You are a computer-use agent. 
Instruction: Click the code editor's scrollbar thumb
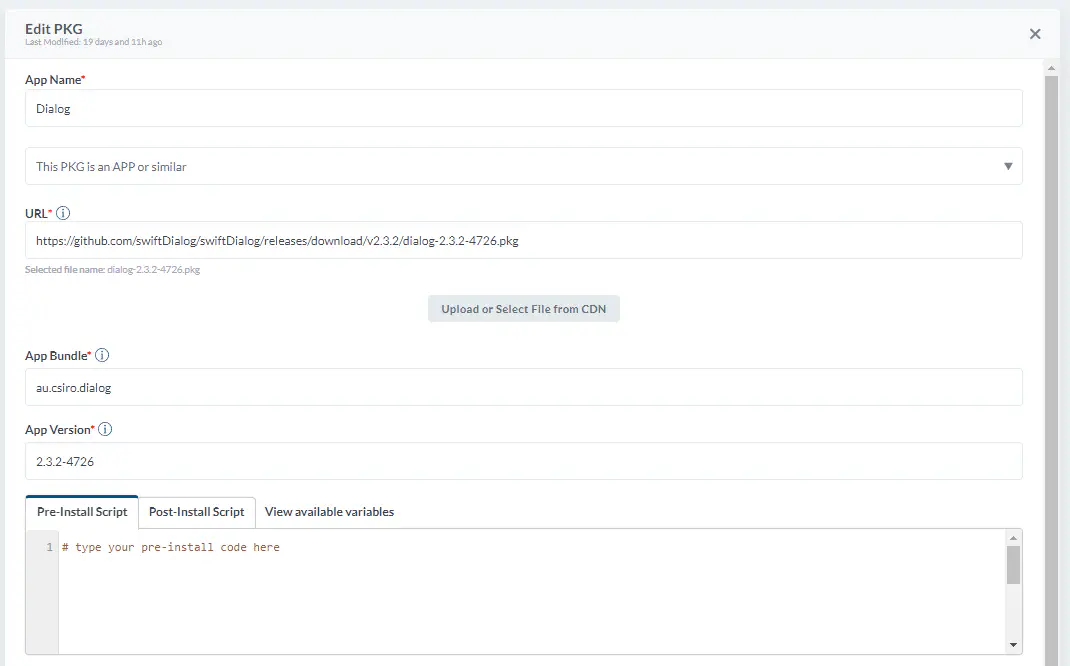(x=1013, y=565)
